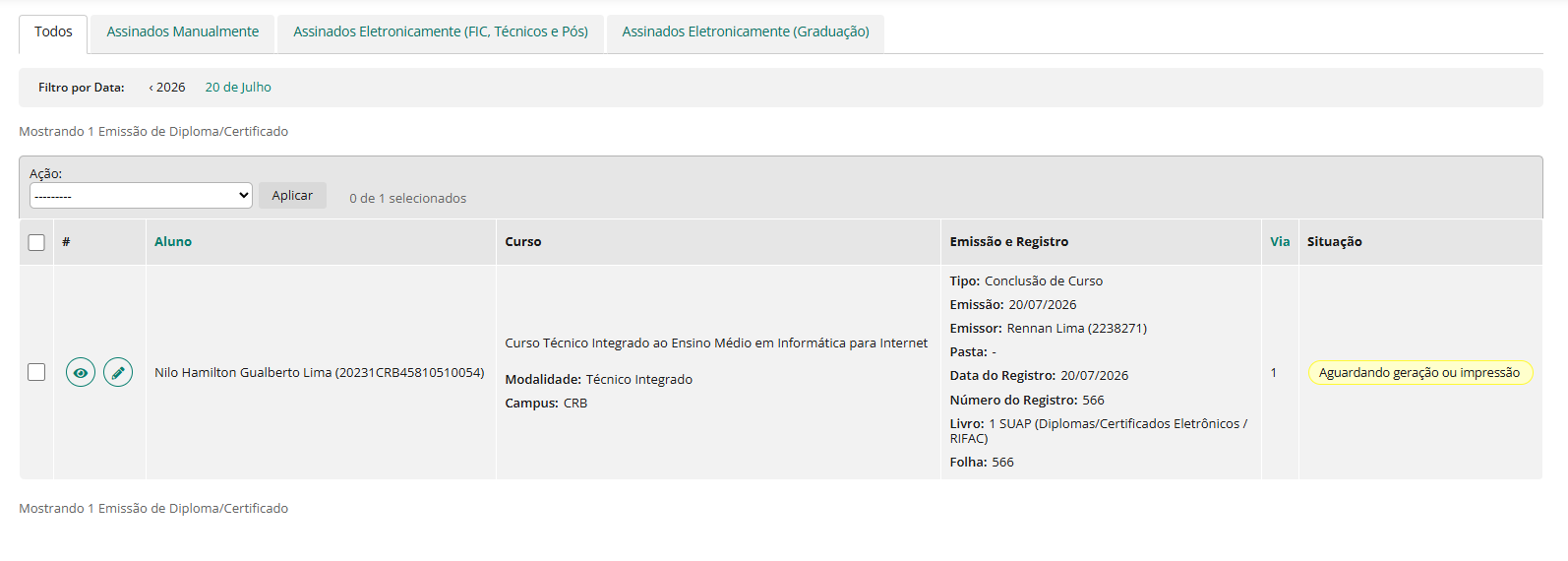Screen dimensions: 1568x561
Task: Click the Aguardando geração ou impressão status badge
Action: [1419, 373]
